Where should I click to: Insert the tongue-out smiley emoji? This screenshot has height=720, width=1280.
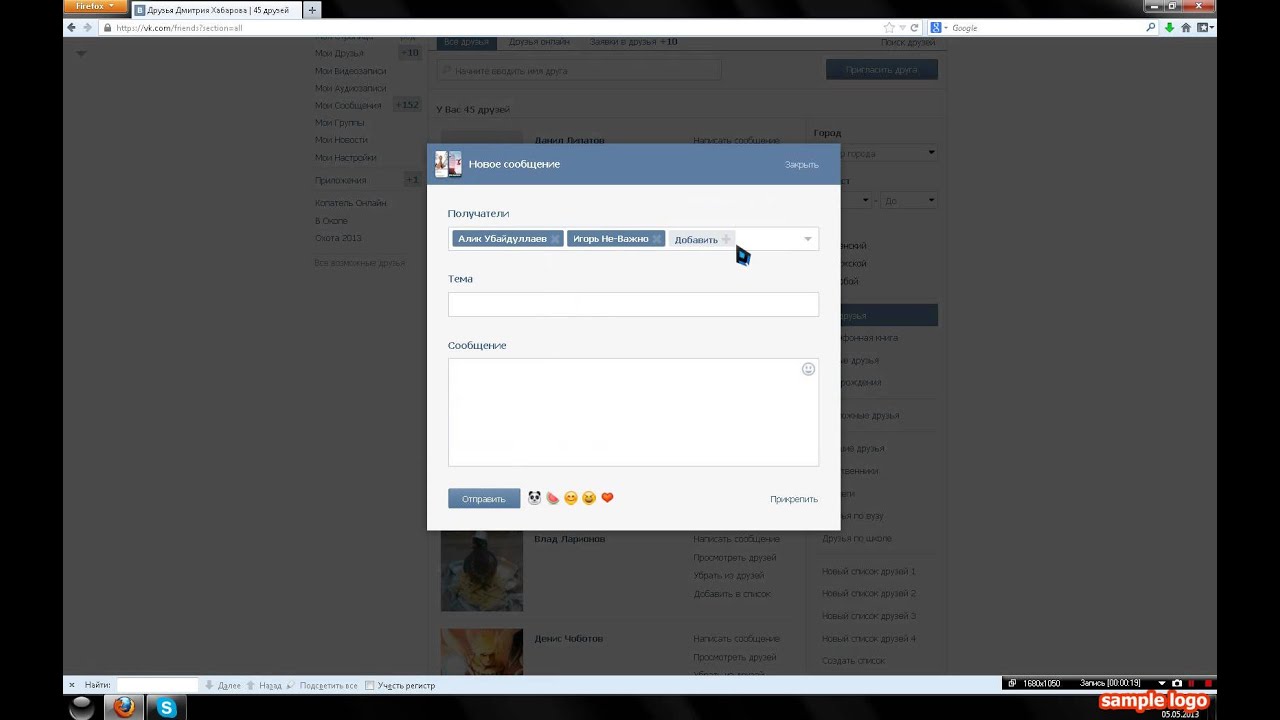point(589,498)
